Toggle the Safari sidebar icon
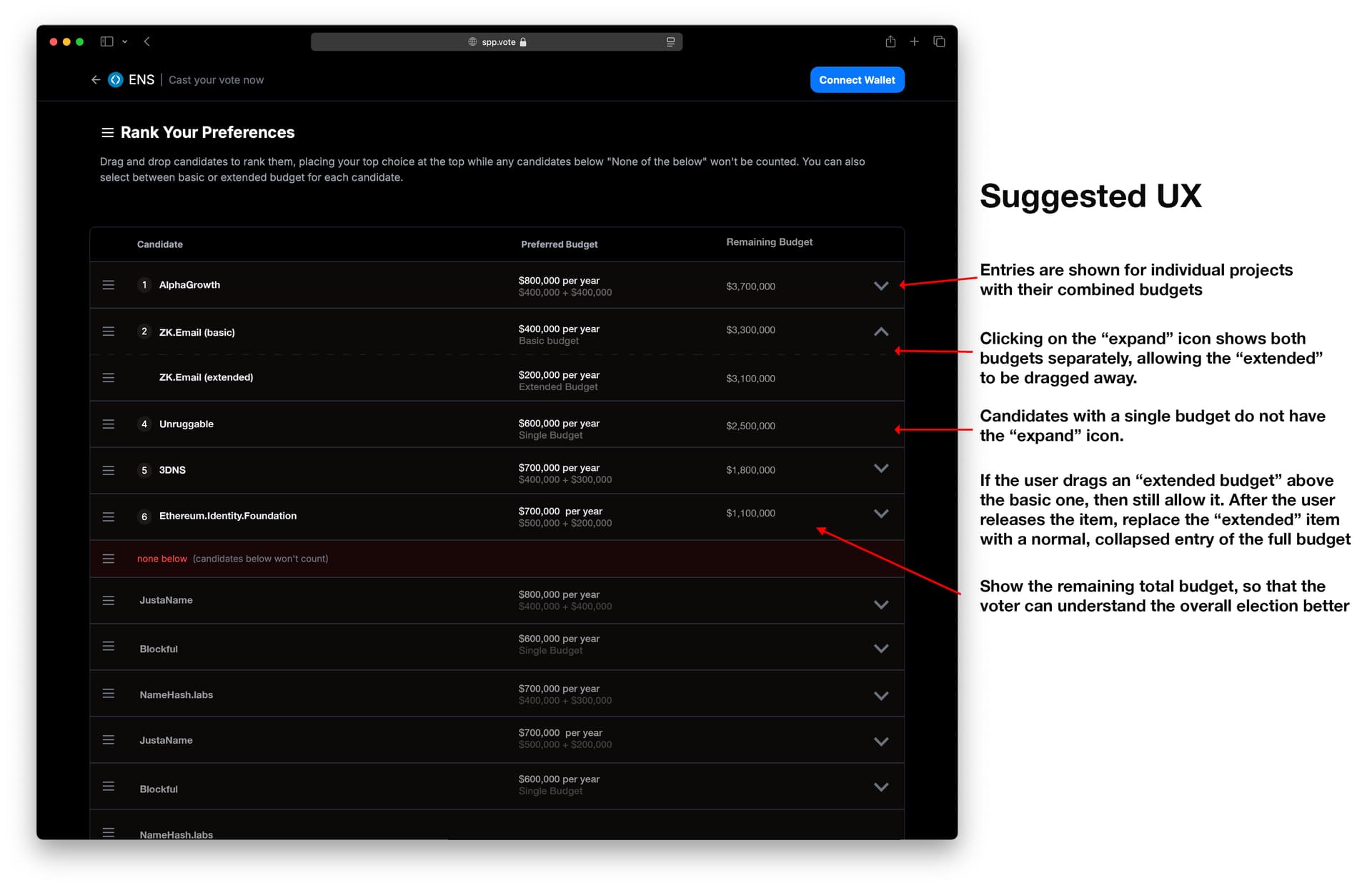 (106, 41)
